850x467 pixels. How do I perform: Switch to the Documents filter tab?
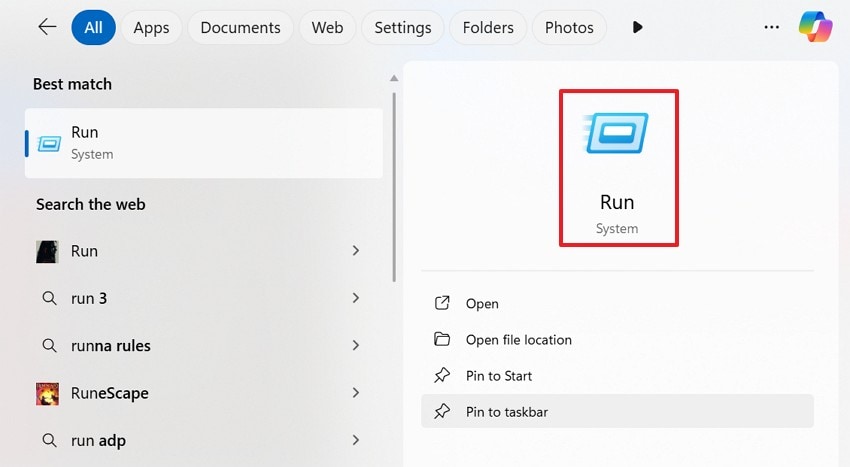241,27
